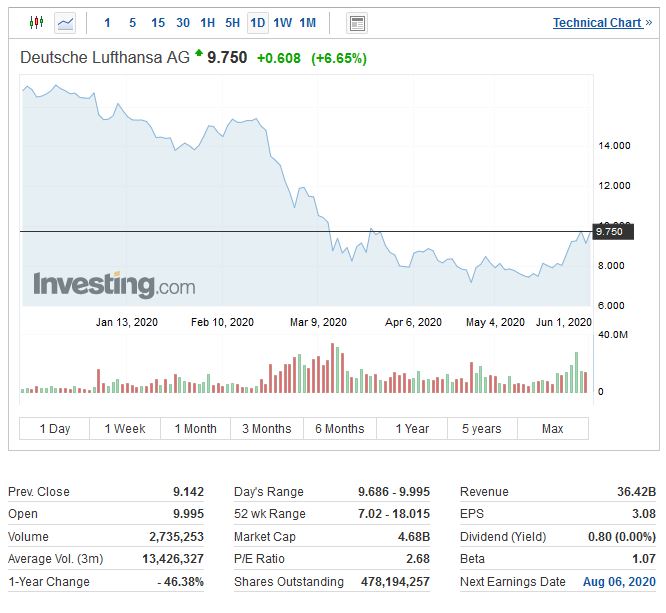This screenshot has width=666, height=613.
Task: Click the P/E Ratio value 2.68
Action: pos(418,559)
